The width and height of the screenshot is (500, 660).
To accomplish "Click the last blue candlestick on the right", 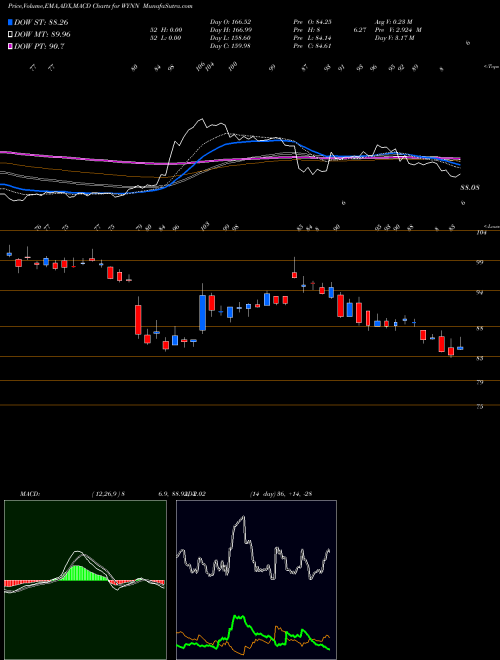I will [x=460, y=348].
